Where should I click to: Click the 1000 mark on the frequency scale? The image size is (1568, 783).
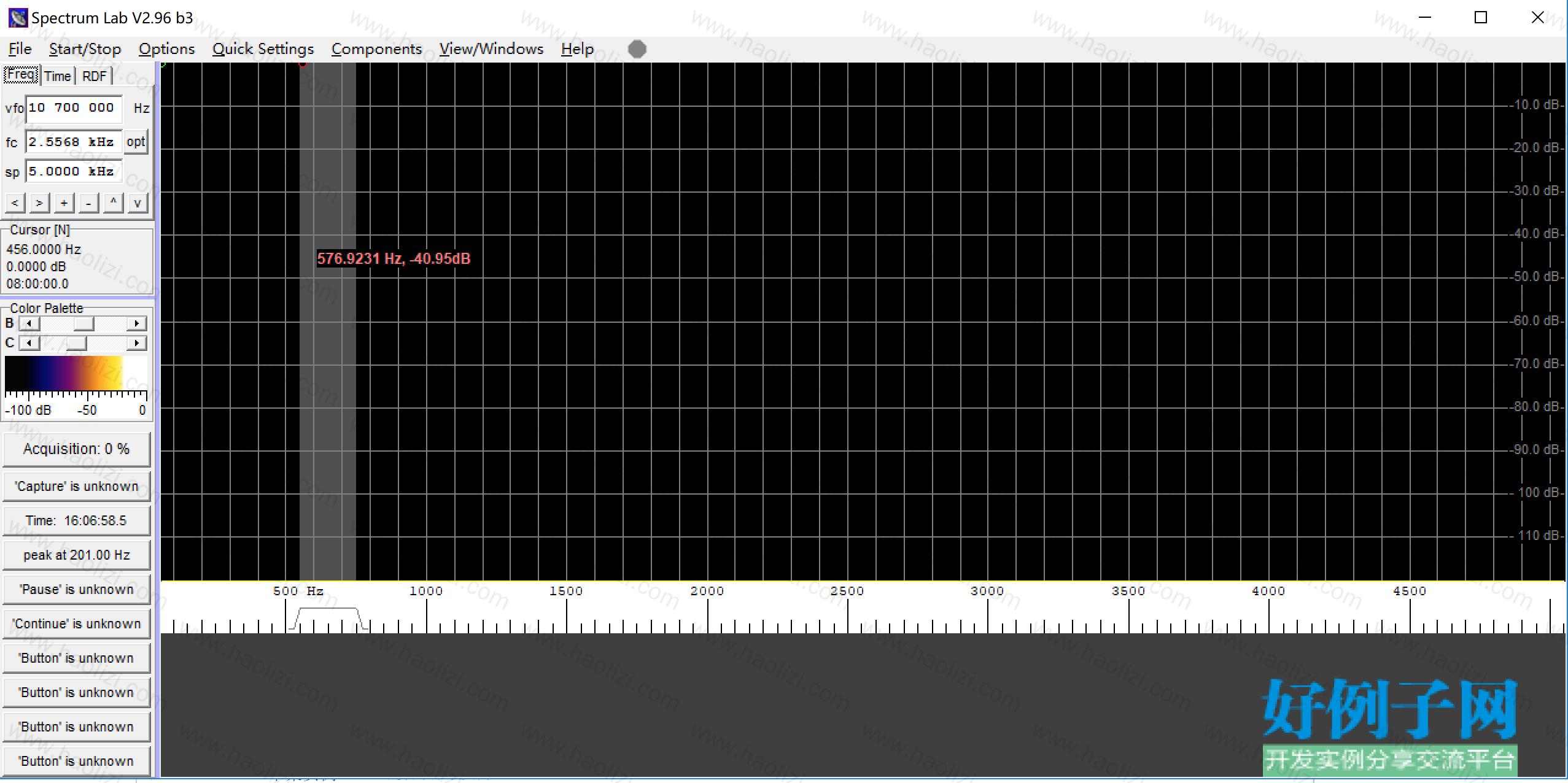click(426, 591)
